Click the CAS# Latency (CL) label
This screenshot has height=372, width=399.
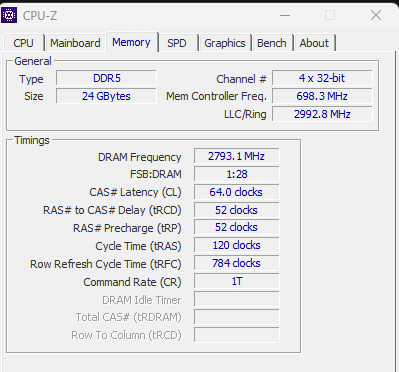coord(135,192)
